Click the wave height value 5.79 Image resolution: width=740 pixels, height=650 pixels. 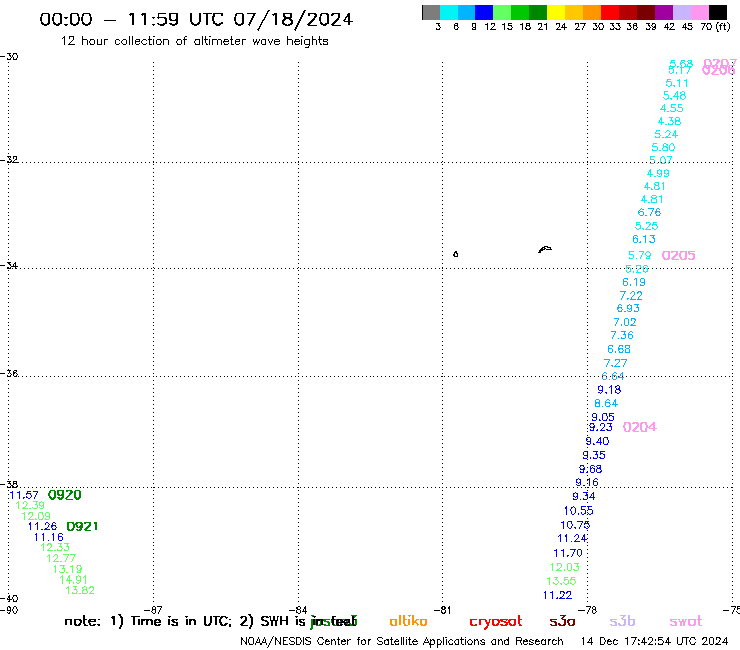click(x=639, y=255)
